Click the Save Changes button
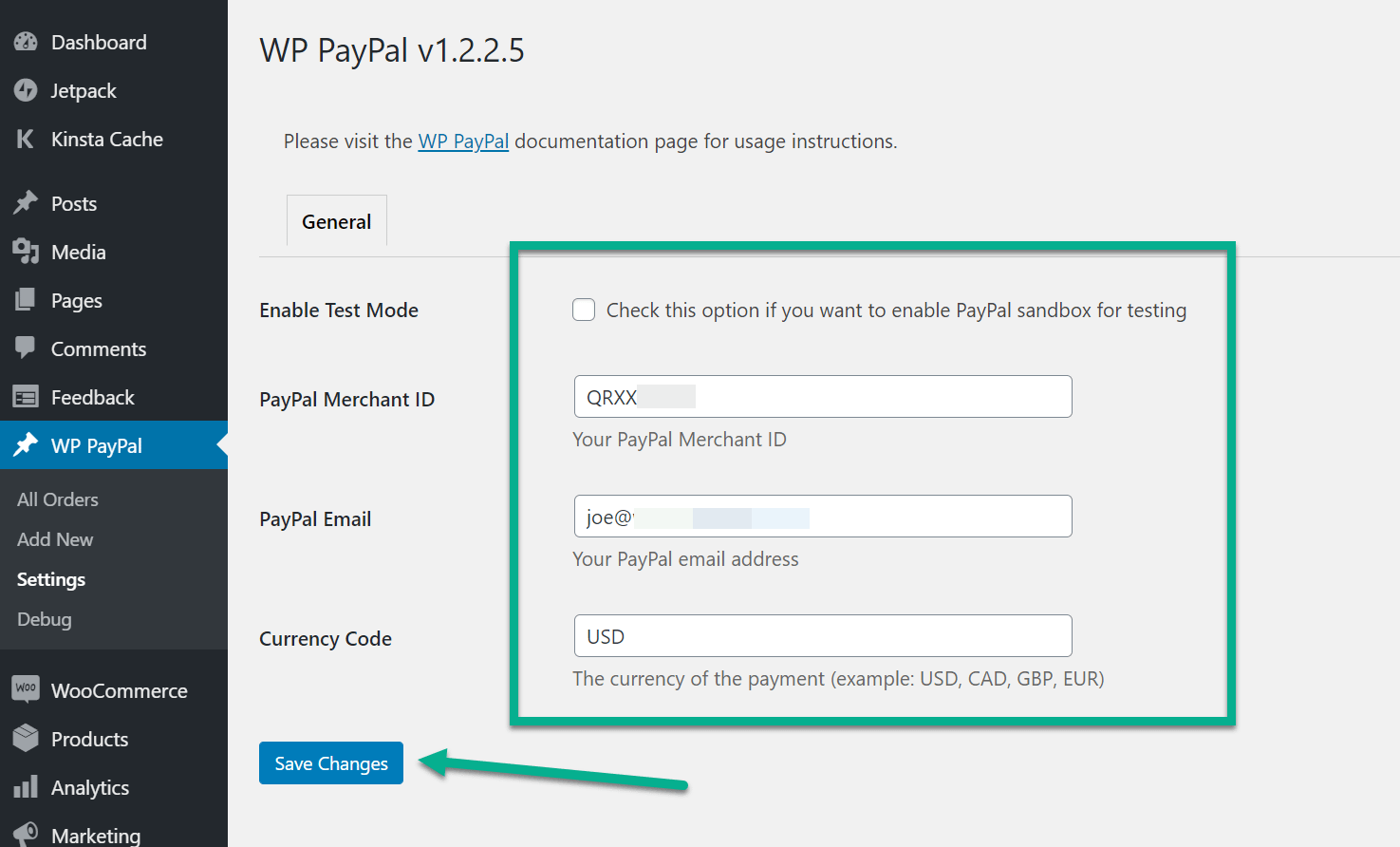 [330, 762]
